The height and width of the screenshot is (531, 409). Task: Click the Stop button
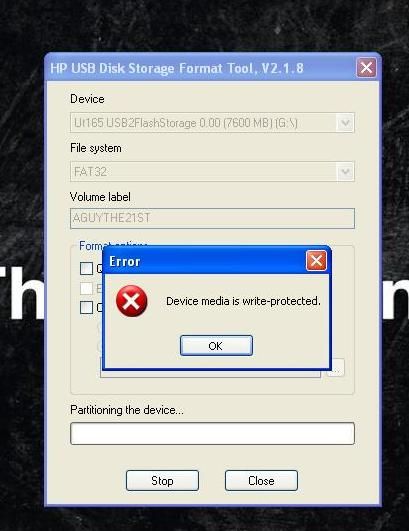coord(162,481)
